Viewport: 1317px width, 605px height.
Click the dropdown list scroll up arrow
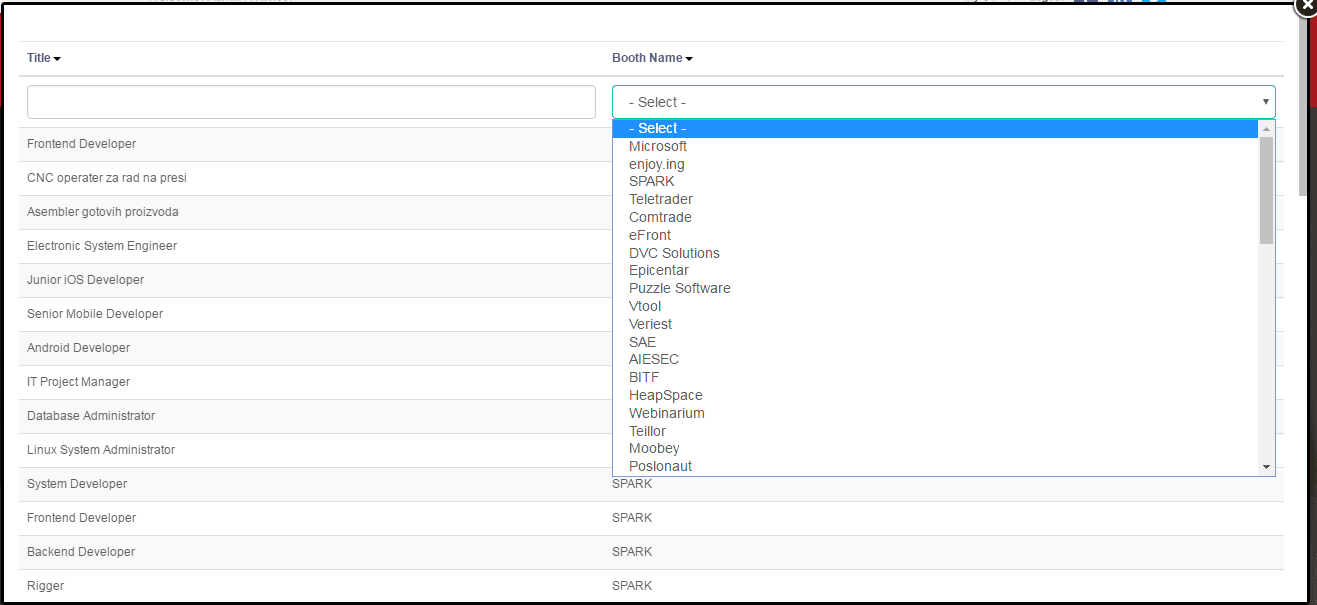pos(1267,129)
